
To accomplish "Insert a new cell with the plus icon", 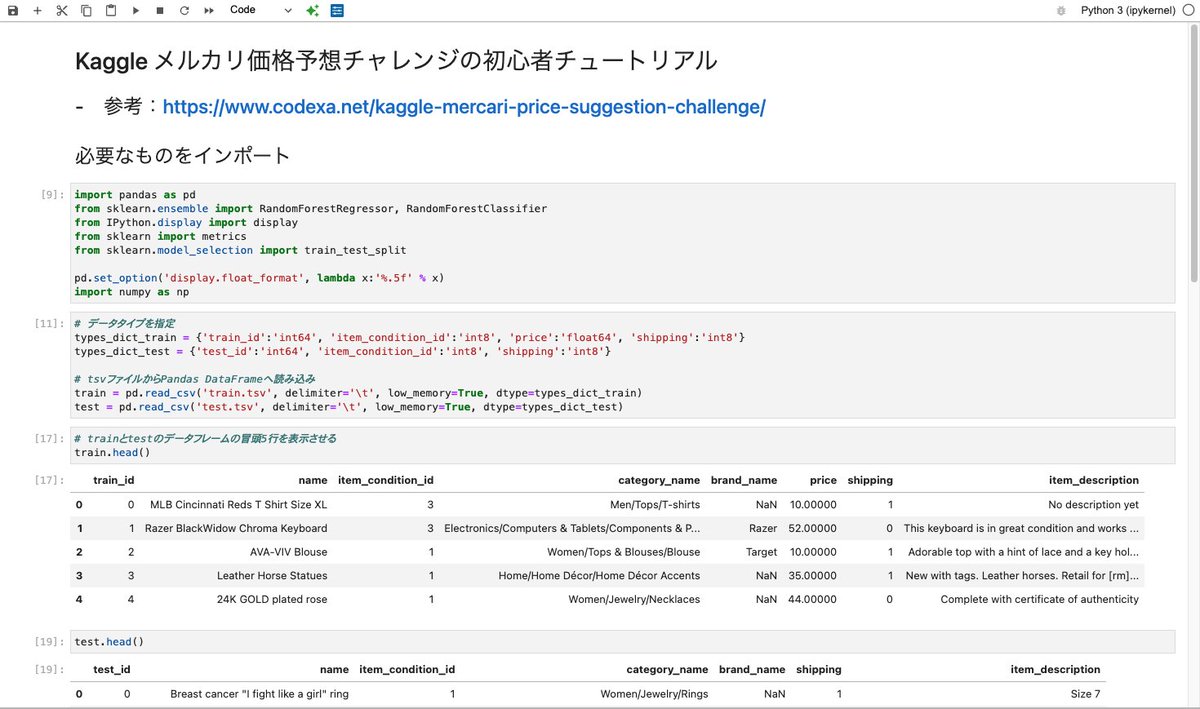I will (x=37, y=10).
